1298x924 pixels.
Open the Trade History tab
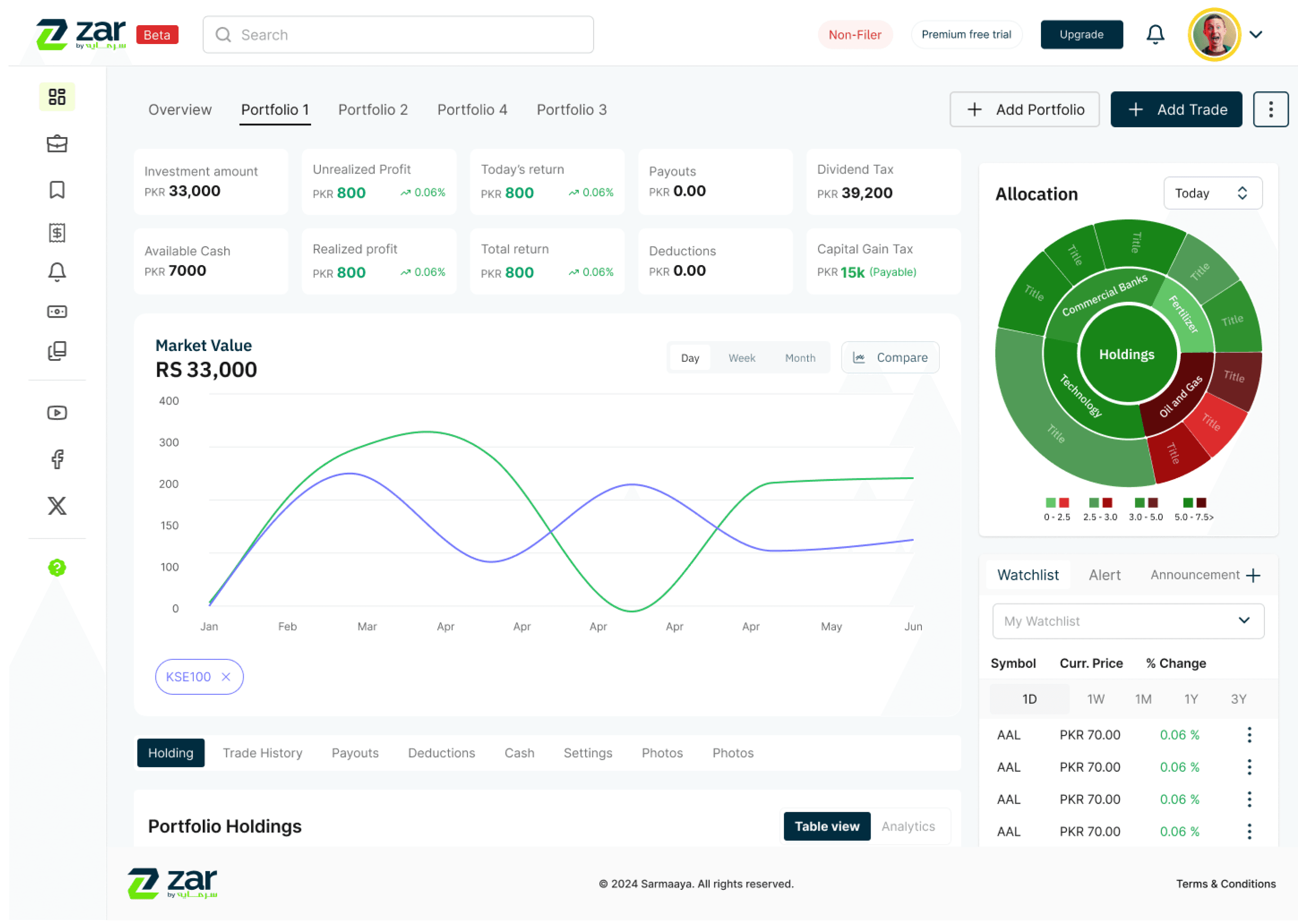(x=262, y=753)
